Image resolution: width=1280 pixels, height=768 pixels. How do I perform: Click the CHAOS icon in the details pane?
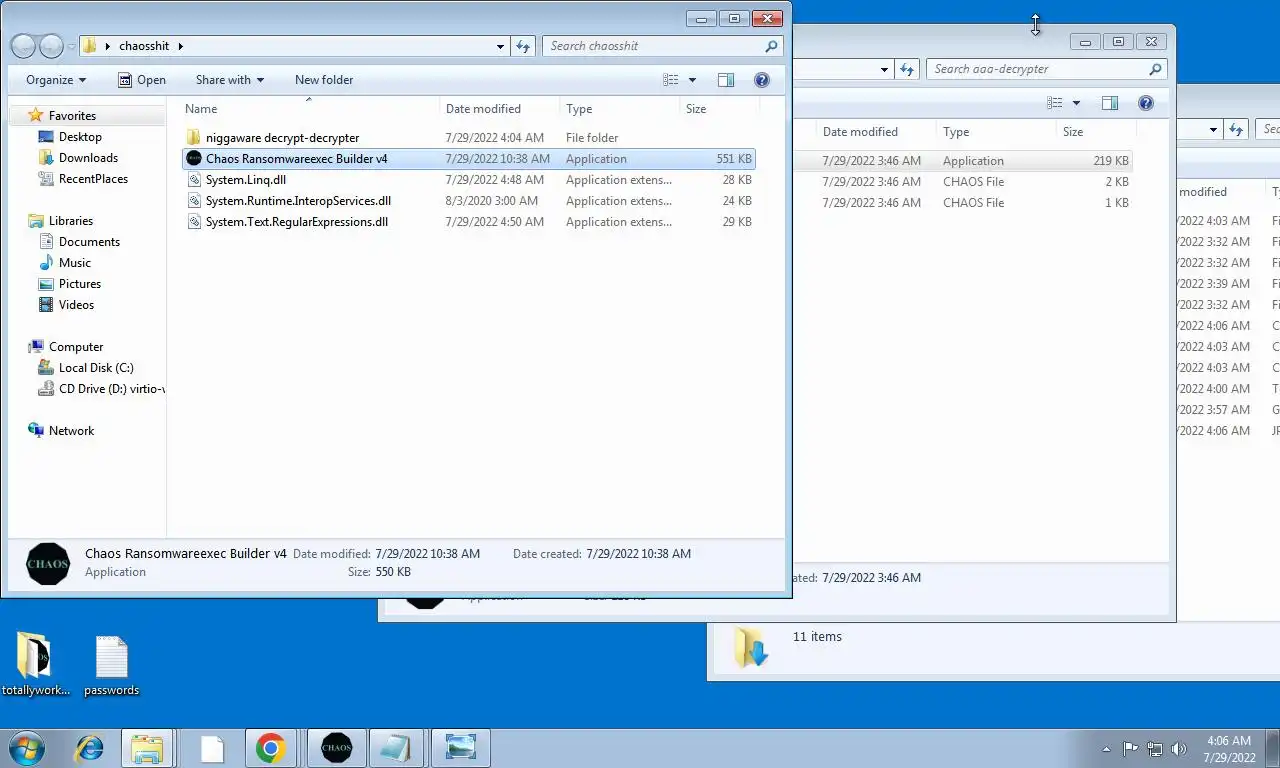[48, 564]
